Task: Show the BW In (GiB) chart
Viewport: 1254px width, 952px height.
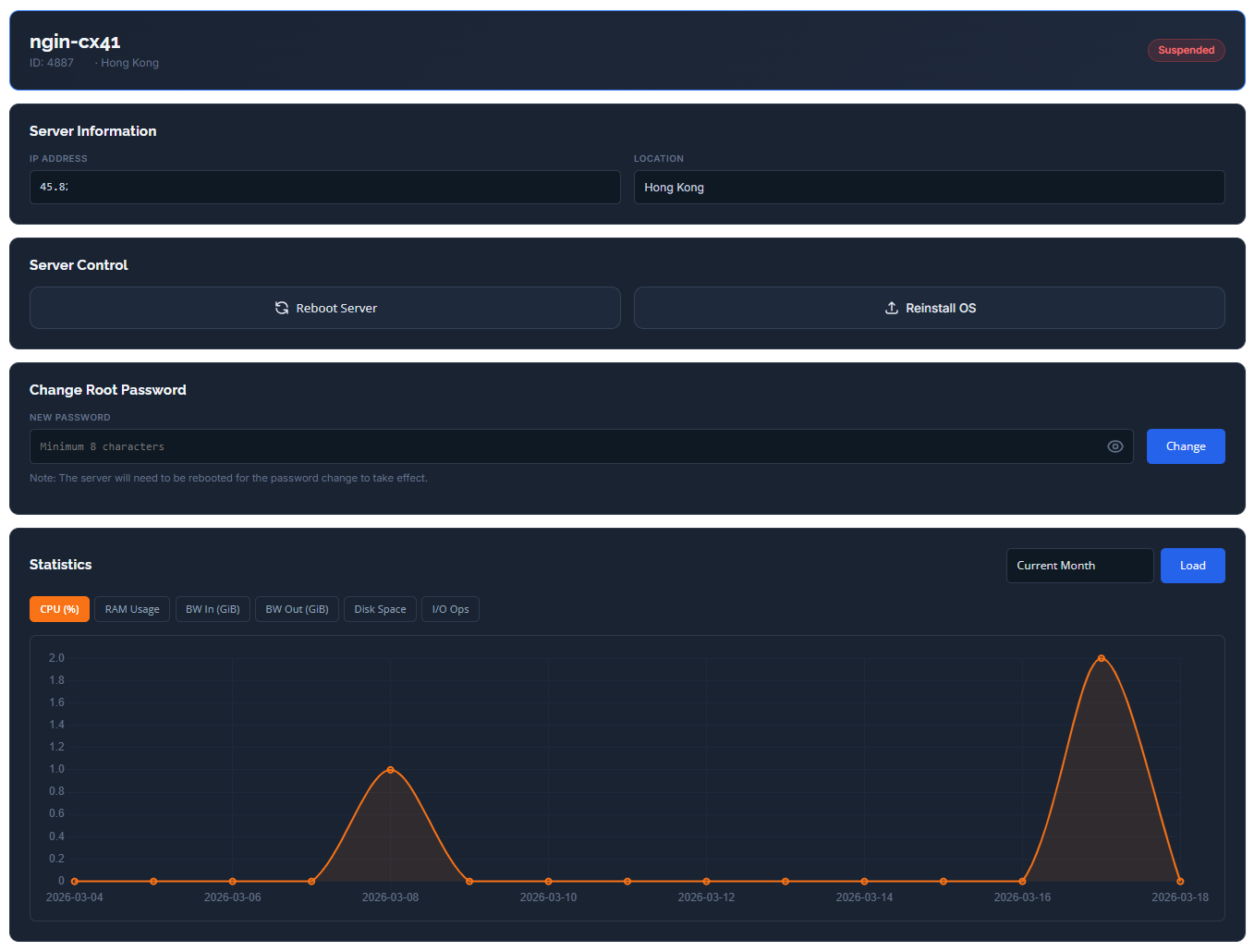Action: pos(213,609)
